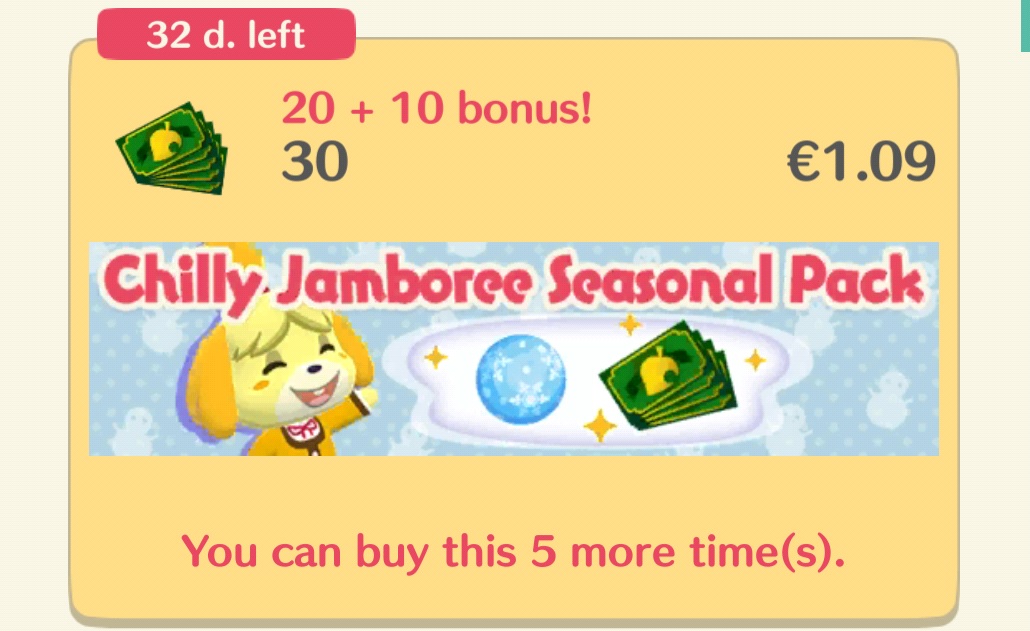Tap the blue snowflake orb in the banner

520,380
